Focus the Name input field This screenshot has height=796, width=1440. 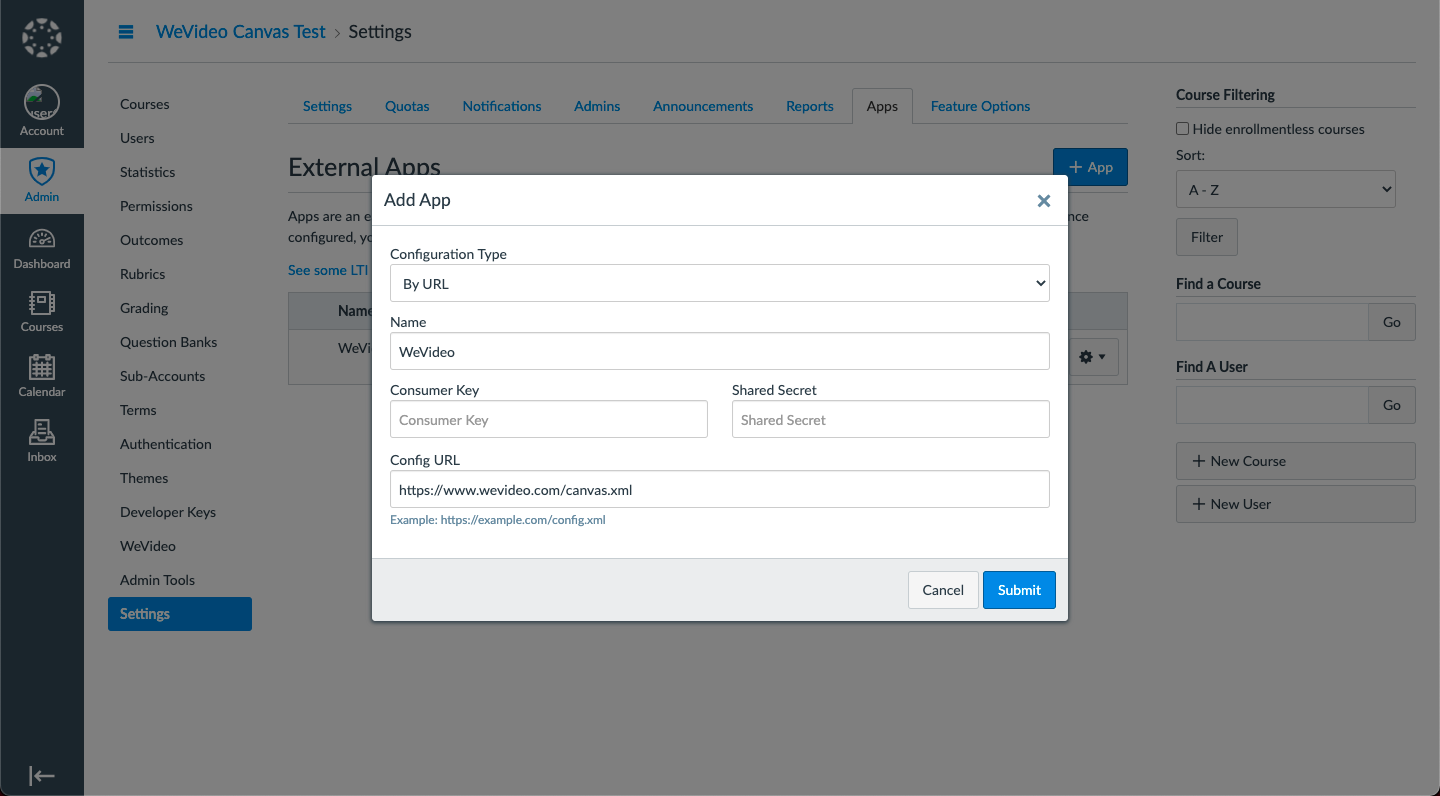coord(720,351)
